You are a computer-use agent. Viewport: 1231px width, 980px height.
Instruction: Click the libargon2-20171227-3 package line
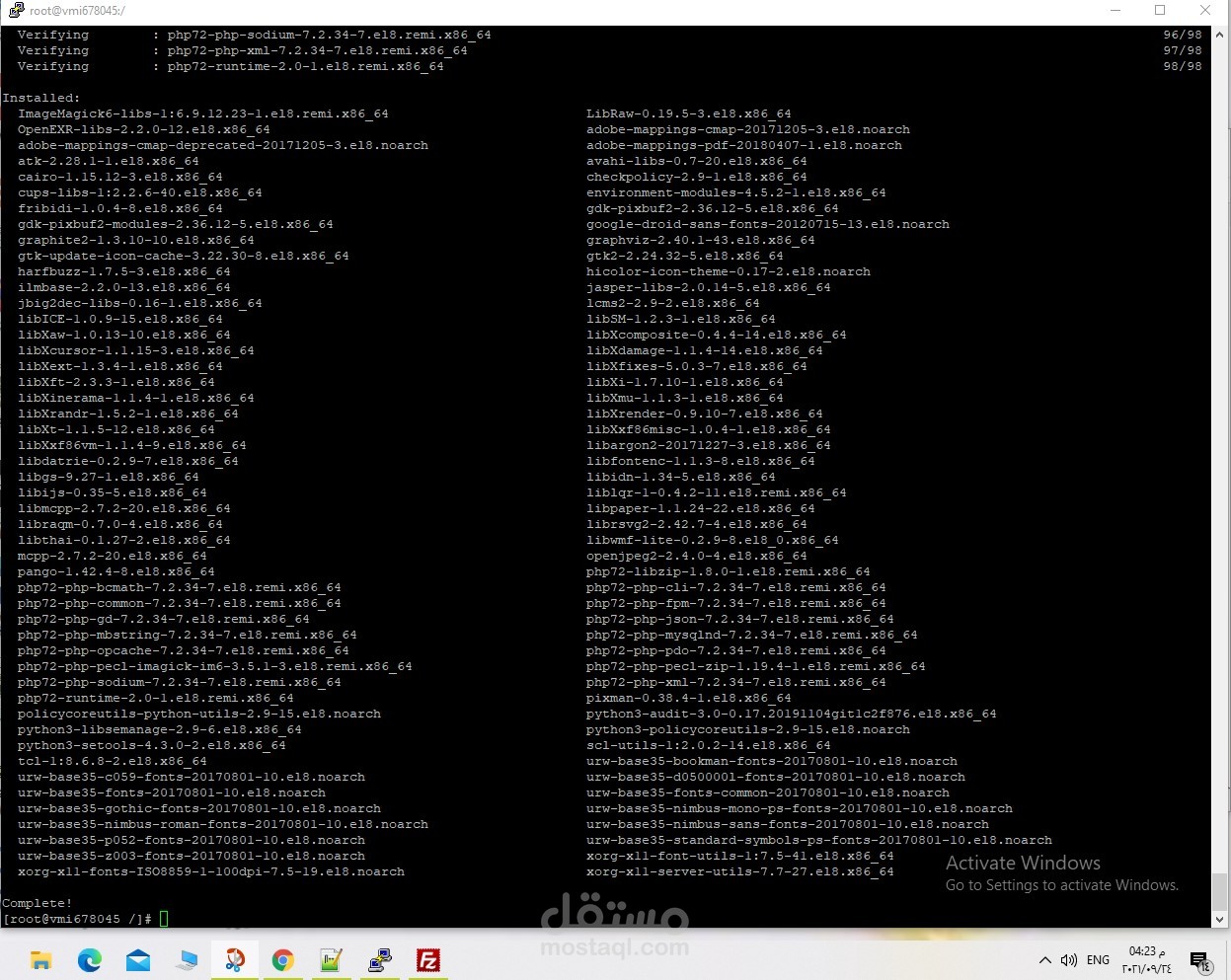pos(709,445)
